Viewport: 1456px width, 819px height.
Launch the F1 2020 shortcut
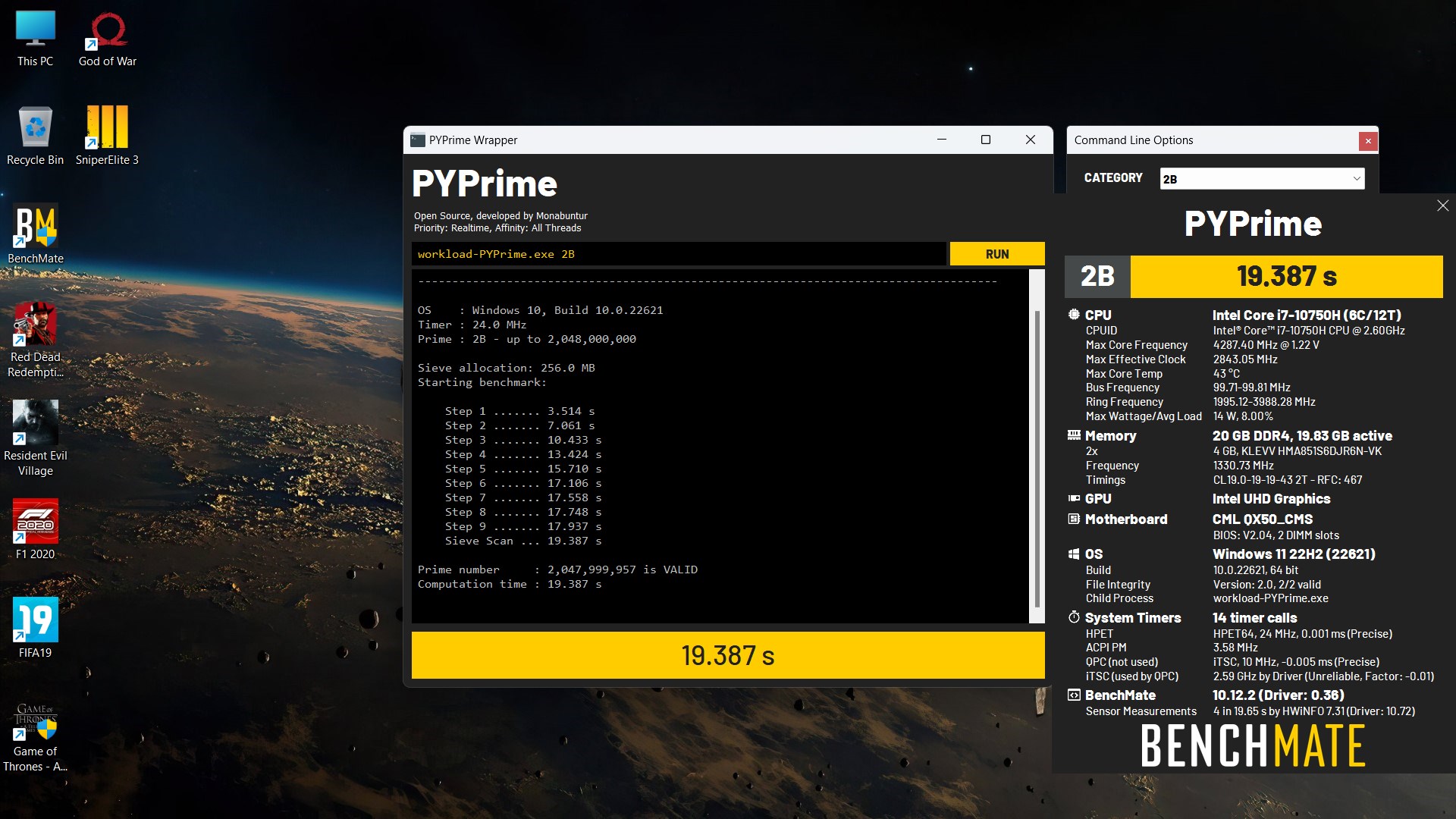coord(35,529)
